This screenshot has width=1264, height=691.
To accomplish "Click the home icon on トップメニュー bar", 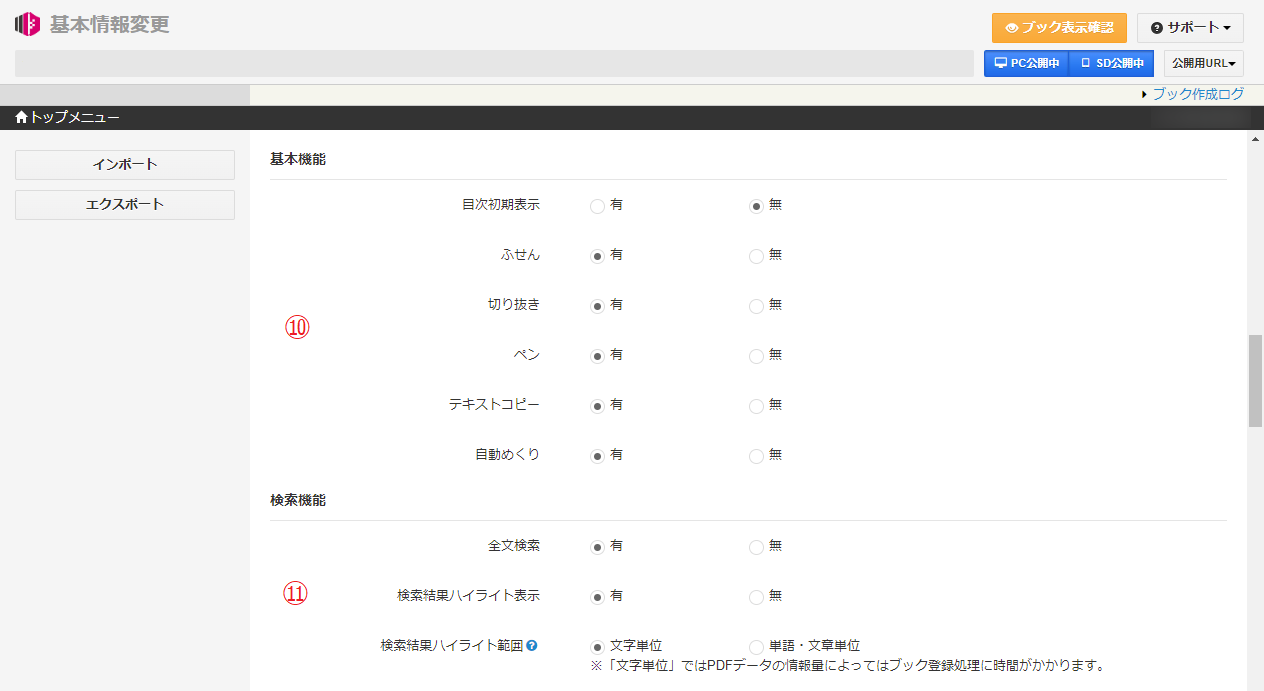I will point(20,117).
